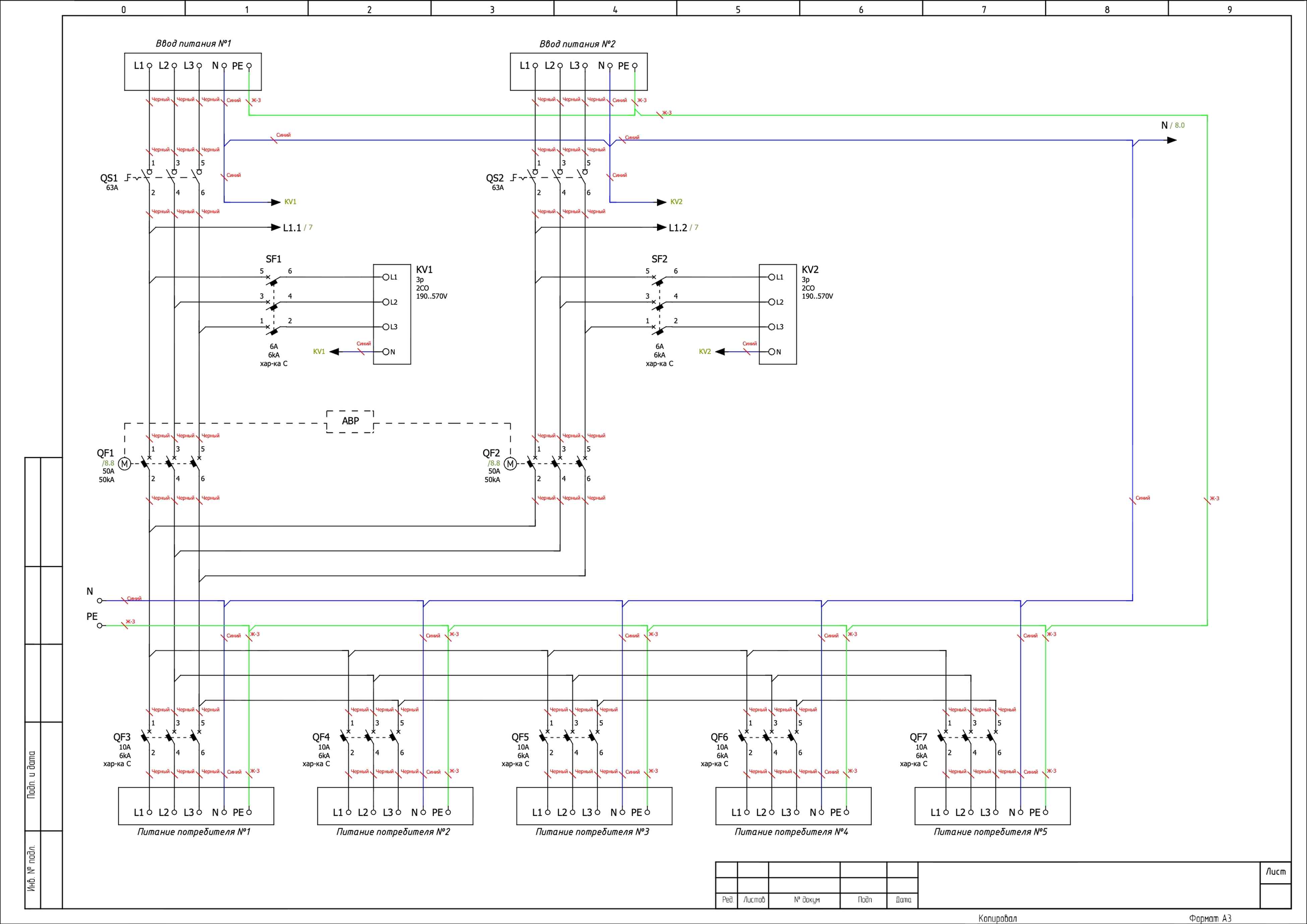Select the Питание потребителя №3 caption

[592, 832]
